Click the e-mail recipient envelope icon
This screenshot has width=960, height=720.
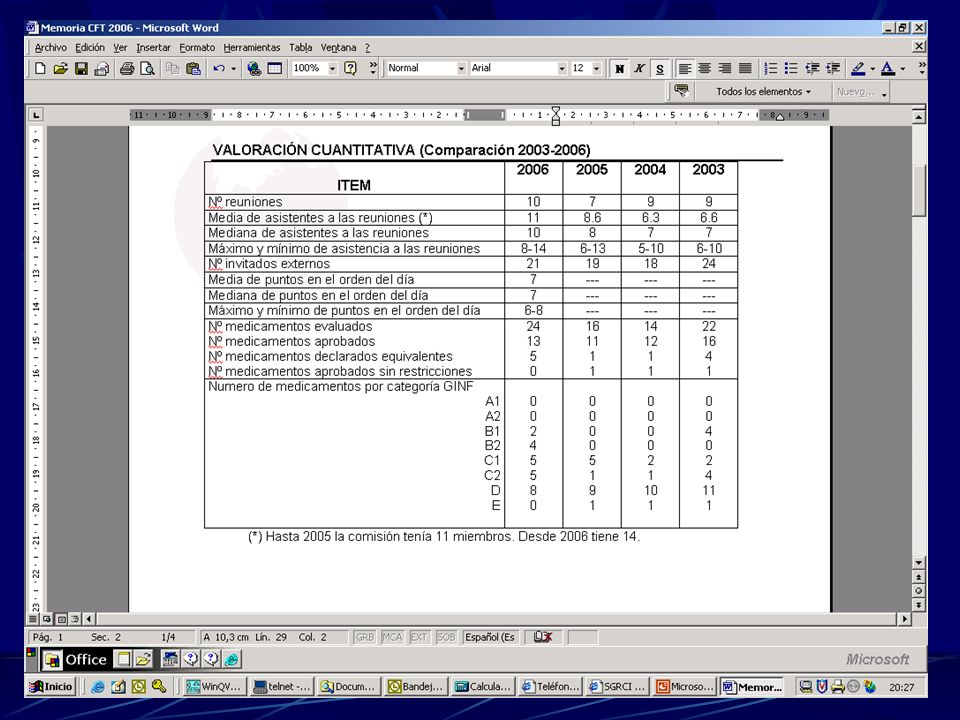(101, 69)
